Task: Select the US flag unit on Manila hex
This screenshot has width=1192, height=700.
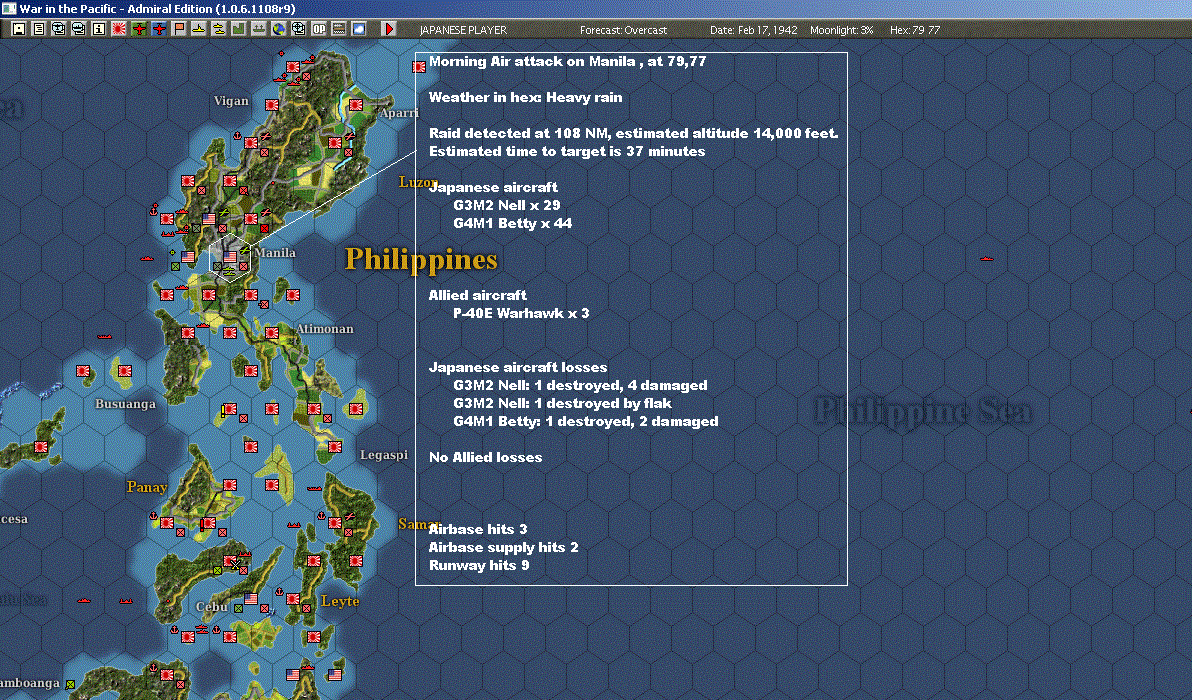Action: point(230,257)
